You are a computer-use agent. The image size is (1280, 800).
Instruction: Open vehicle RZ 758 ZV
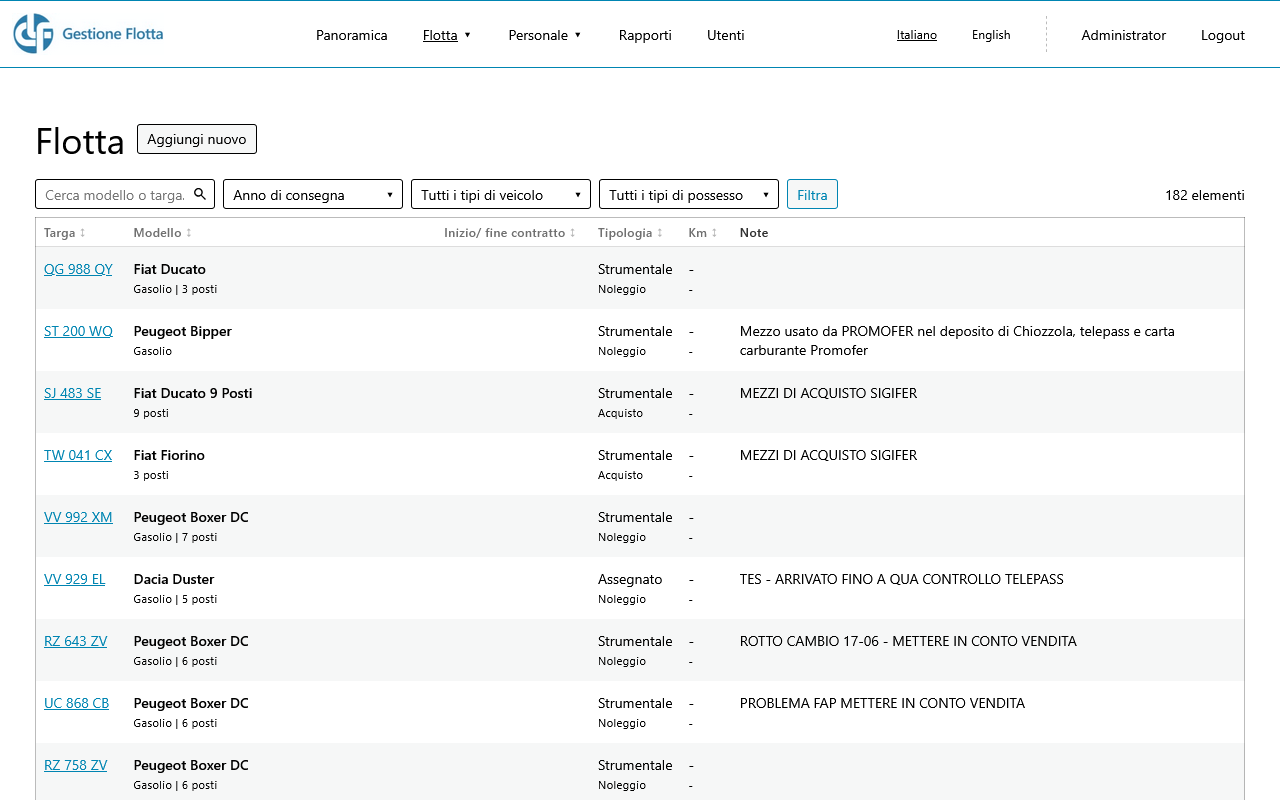pos(75,765)
